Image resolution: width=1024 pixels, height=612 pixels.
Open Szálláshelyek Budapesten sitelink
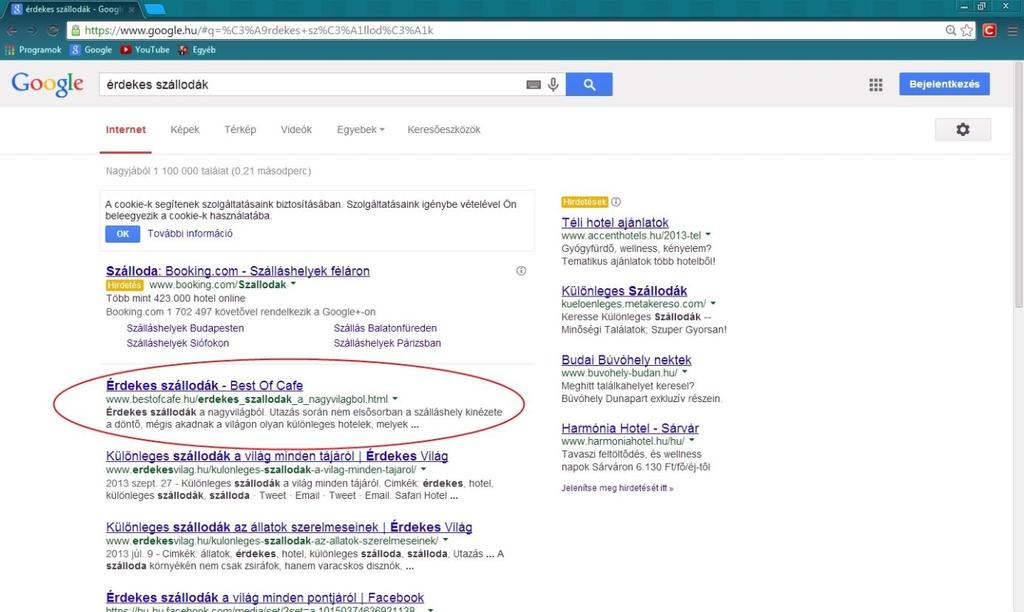click(185, 328)
